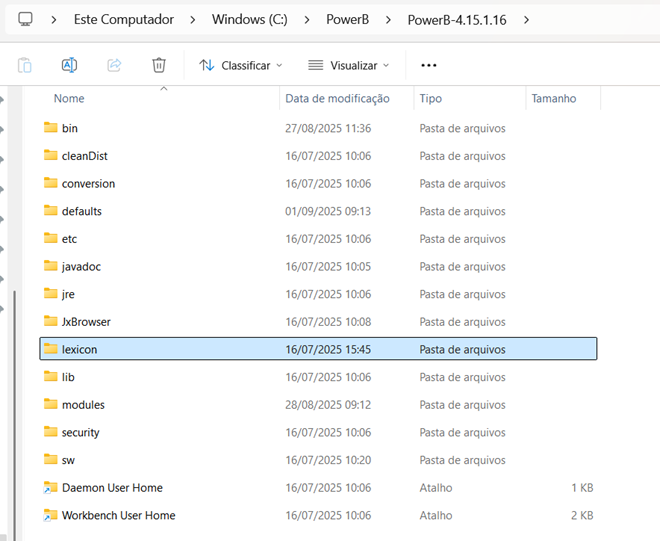The width and height of the screenshot is (660, 541).
Task: Select the sw folder icon
Action: coord(51,459)
